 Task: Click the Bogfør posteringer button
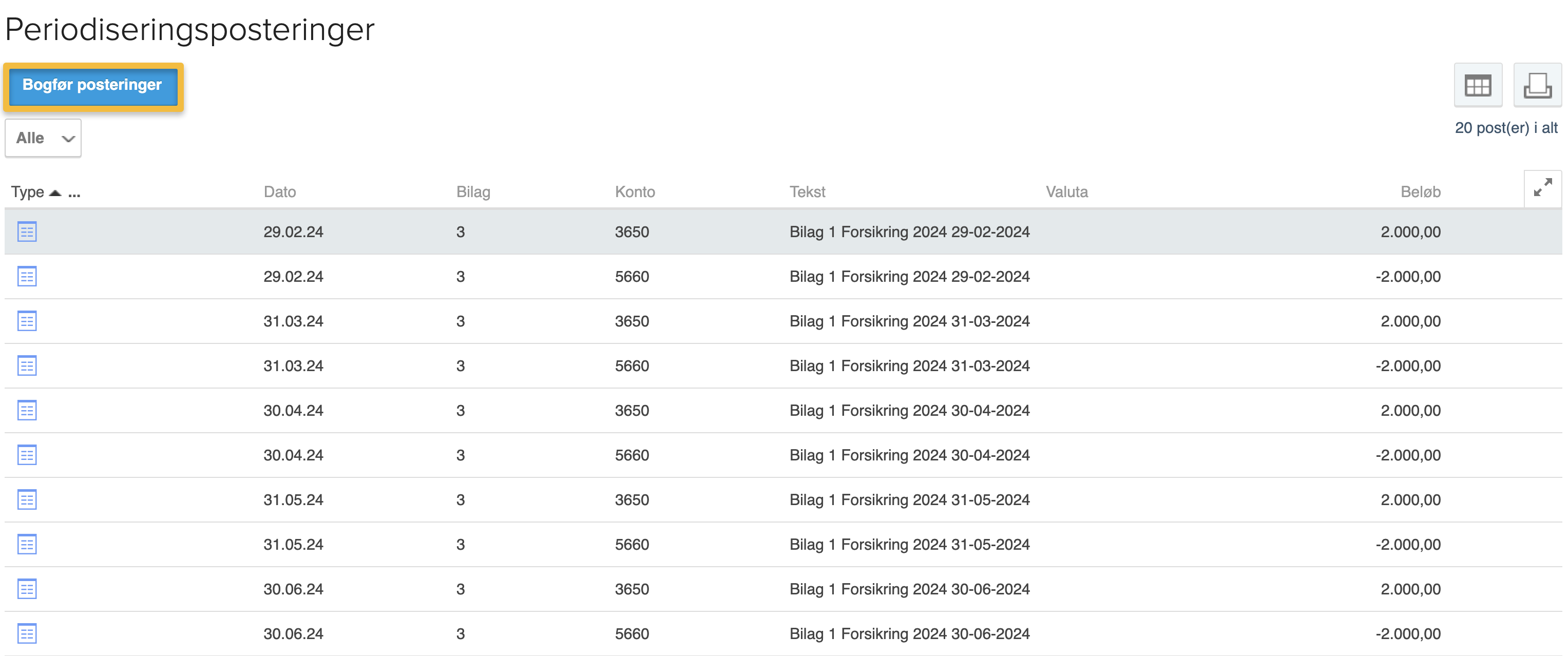click(x=92, y=85)
